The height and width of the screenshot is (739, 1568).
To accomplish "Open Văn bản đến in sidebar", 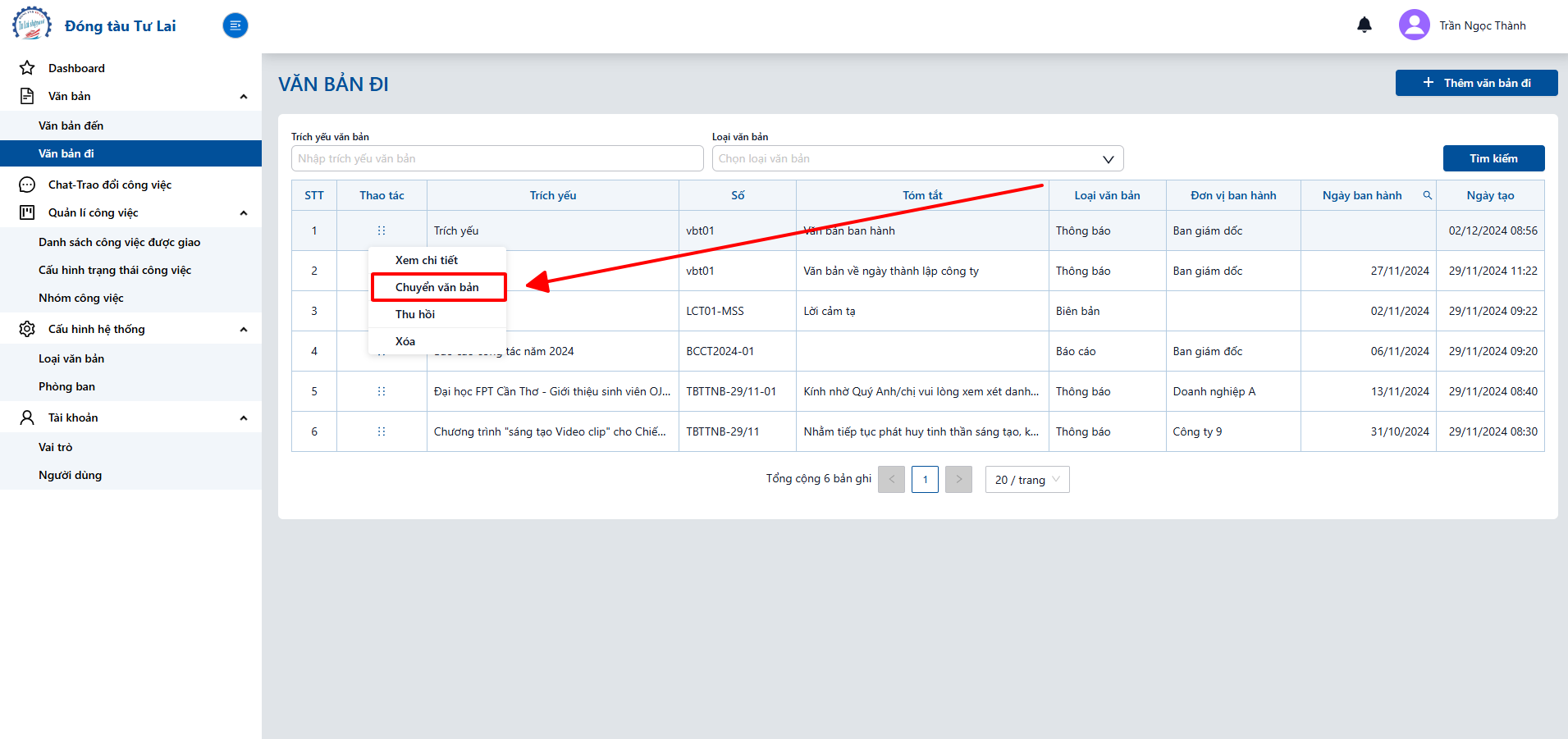I will [x=131, y=125].
